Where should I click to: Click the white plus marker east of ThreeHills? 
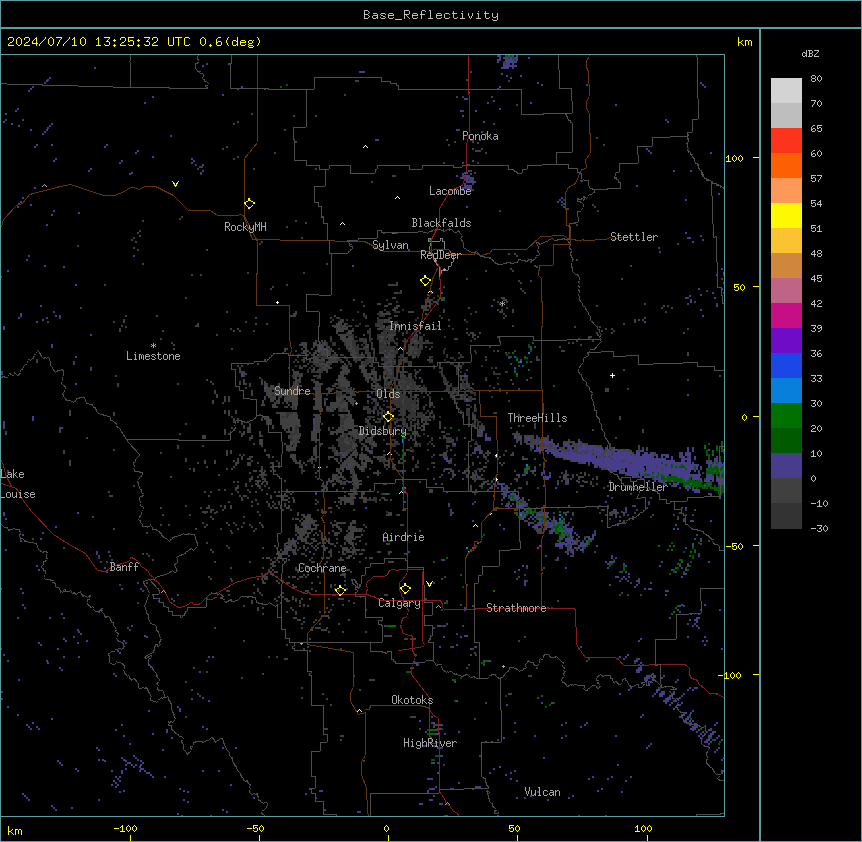[612, 375]
